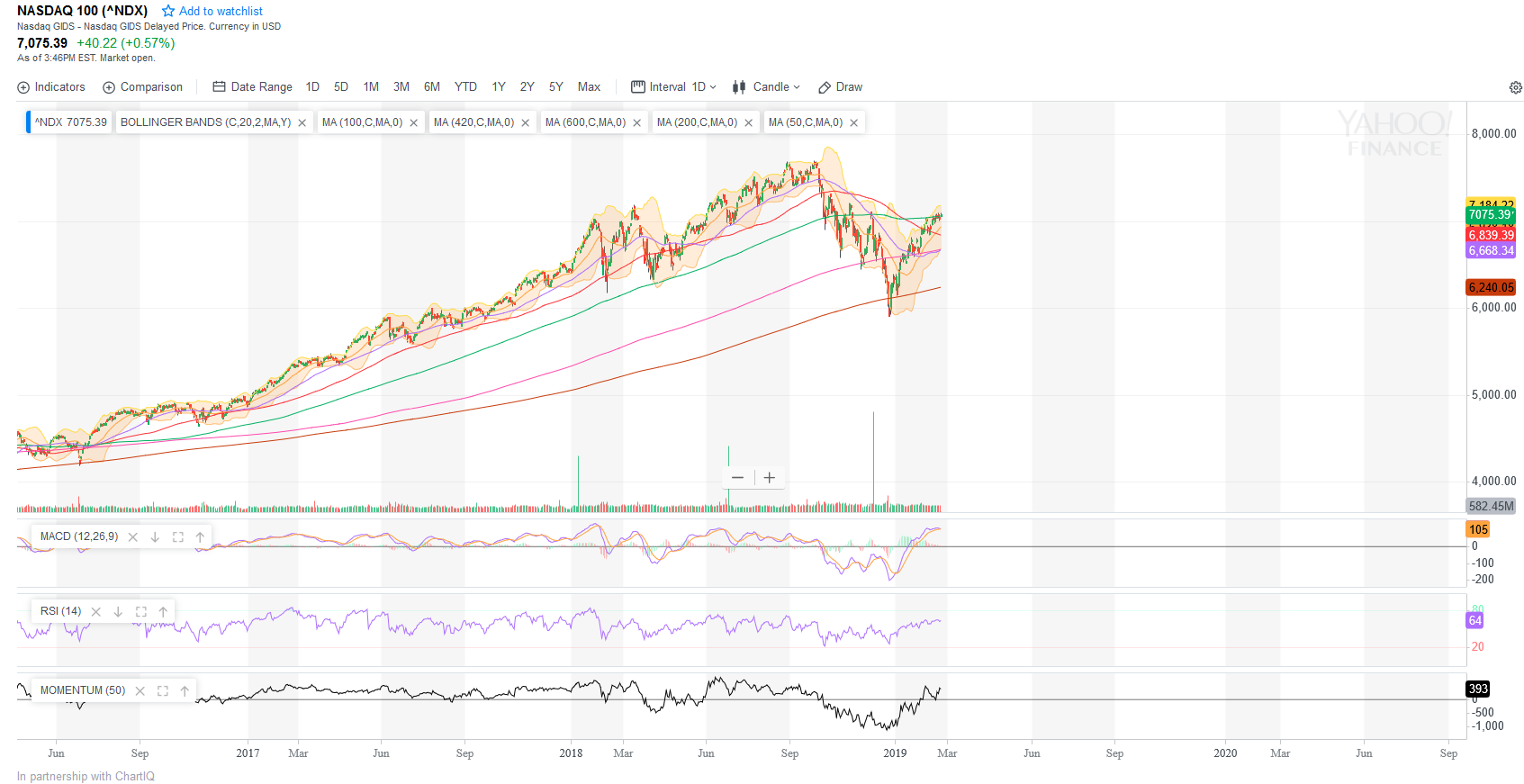Remove the MA (600,C,MA,0) indicator
The height and width of the screenshot is (784, 1524).
click(x=637, y=123)
